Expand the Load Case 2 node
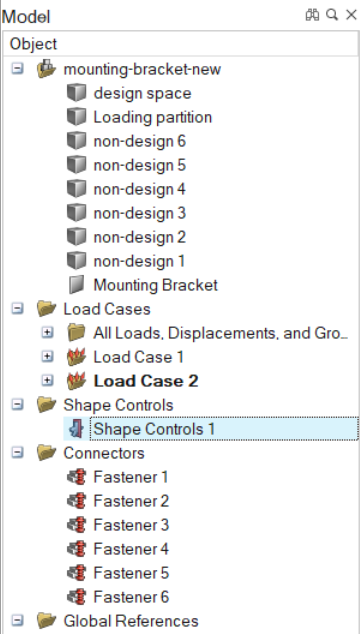The width and height of the screenshot is (360, 634). coord(47,380)
